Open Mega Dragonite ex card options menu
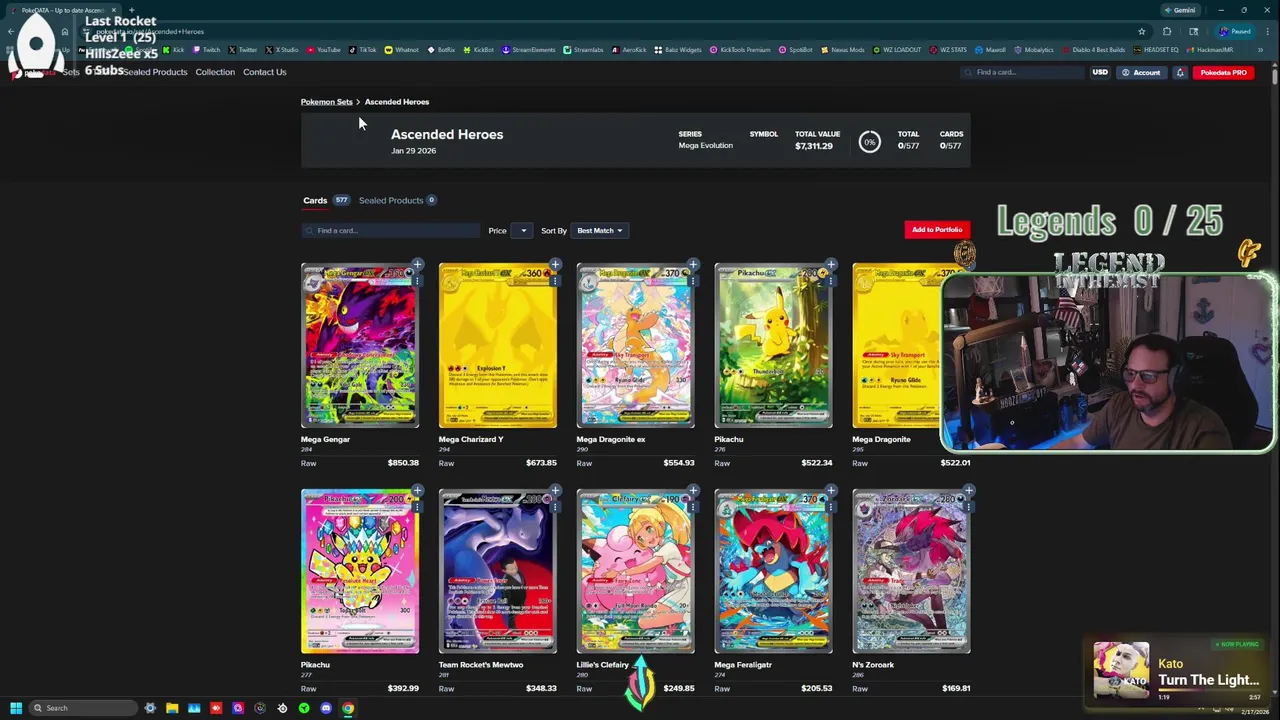The width and height of the screenshot is (1280, 720). tap(693, 281)
